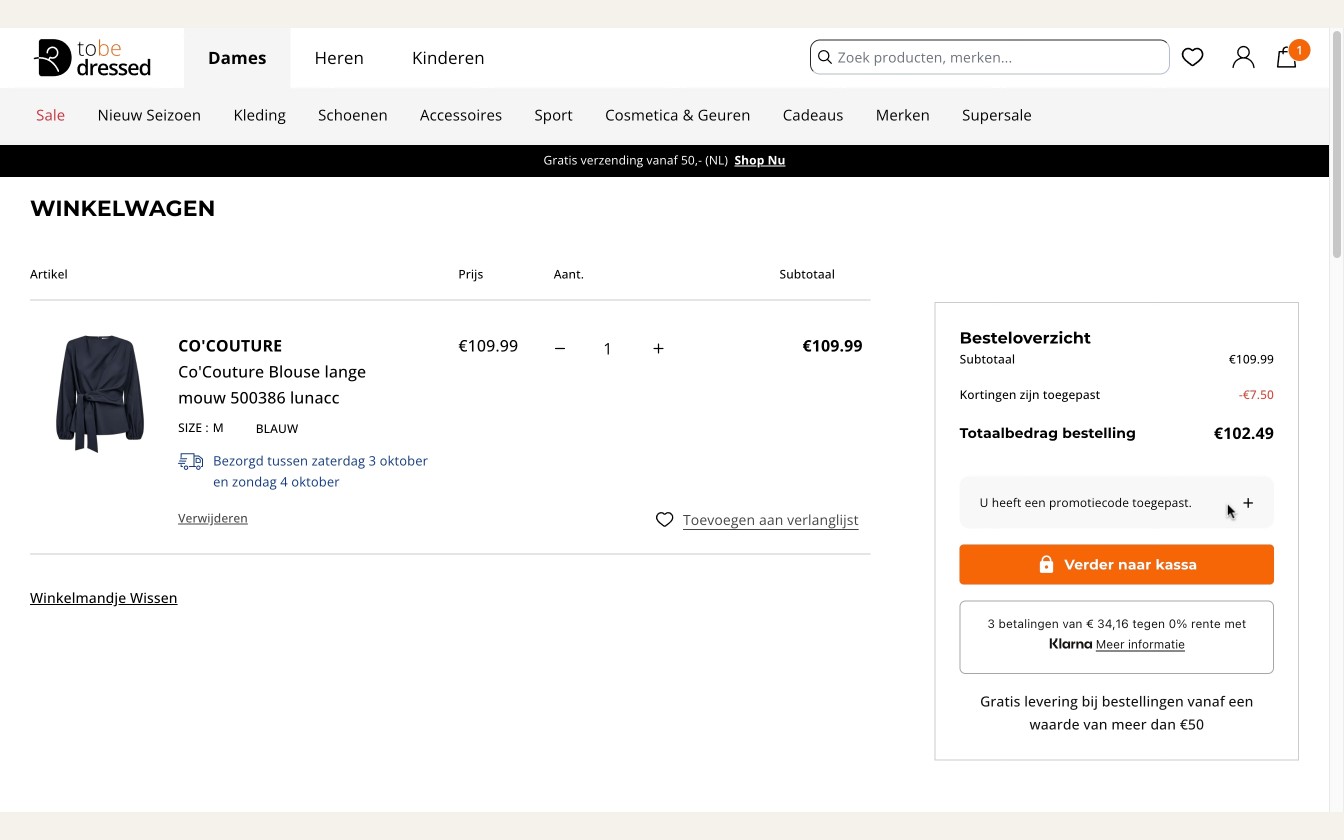The height and width of the screenshot is (840, 1344).
Task: Click Toevoegen aan verlanglijst link
Action: pos(770,520)
